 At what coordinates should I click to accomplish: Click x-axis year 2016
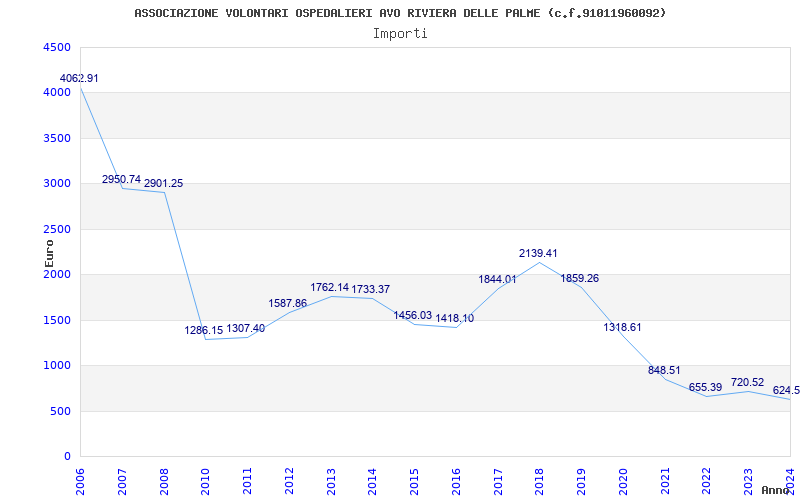(x=456, y=481)
